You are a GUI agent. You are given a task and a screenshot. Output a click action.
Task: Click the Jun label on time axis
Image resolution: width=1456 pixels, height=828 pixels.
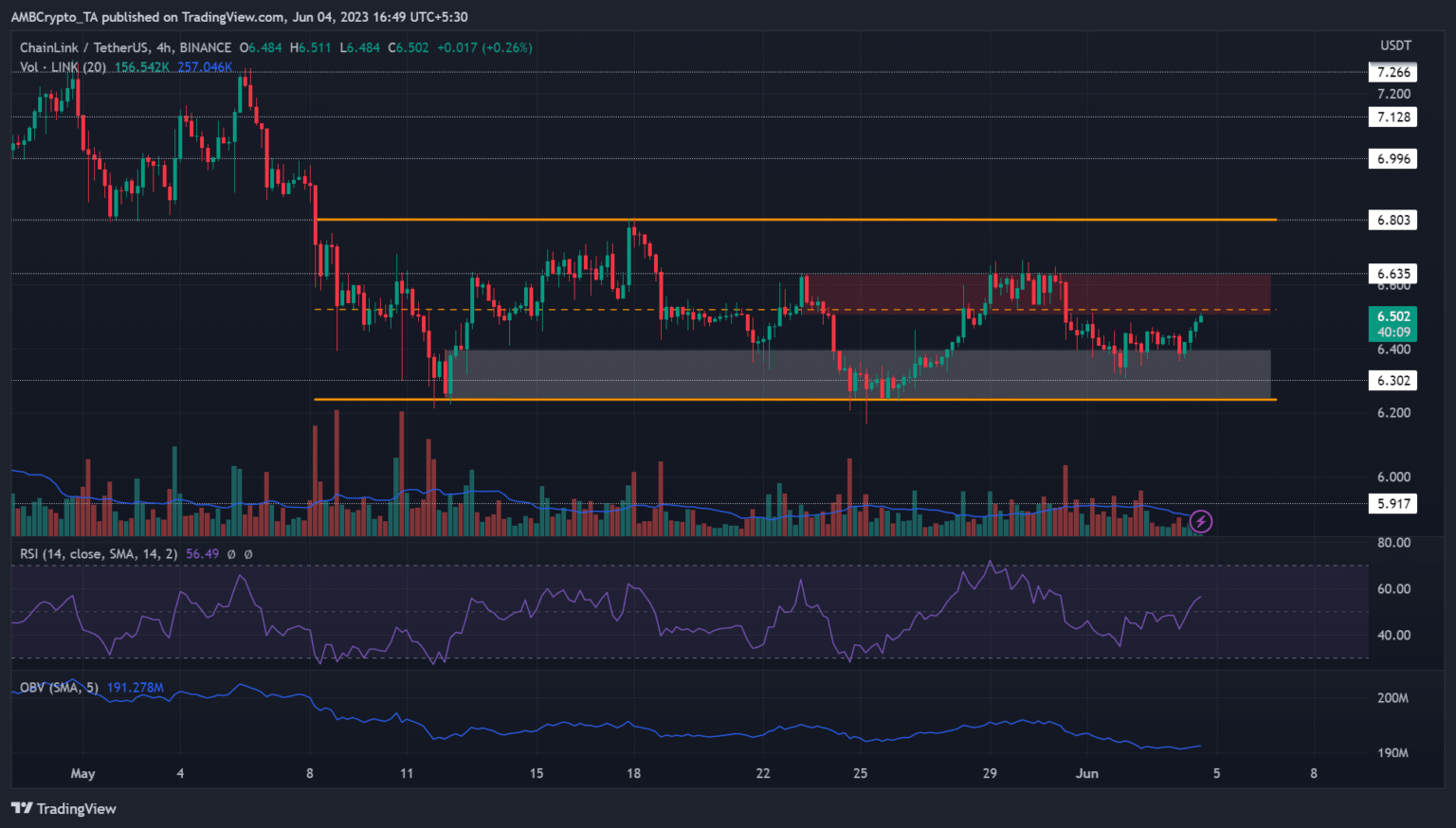[1086, 773]
